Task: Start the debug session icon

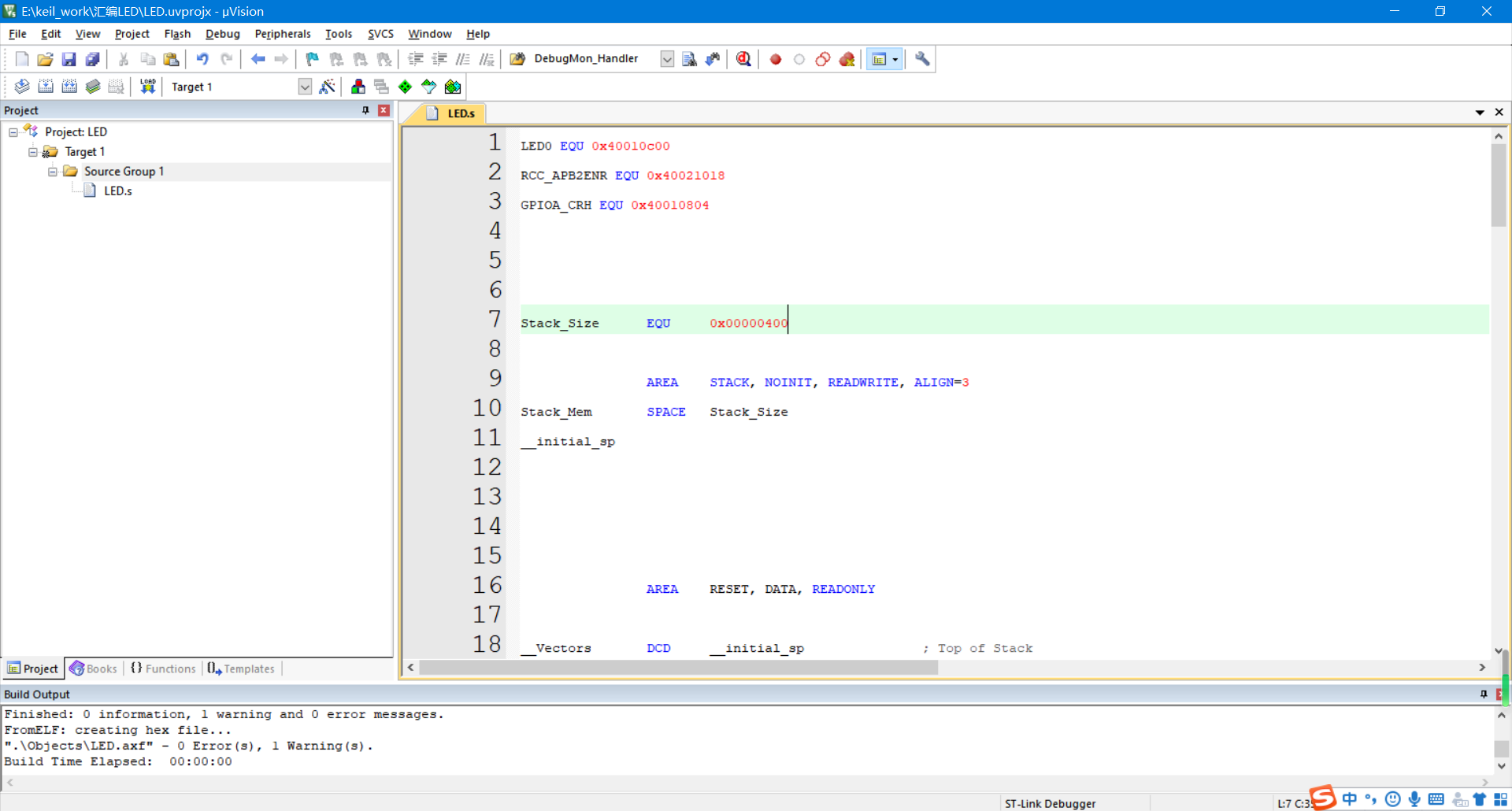Action: pyautogui.click(x=743, y=59)
